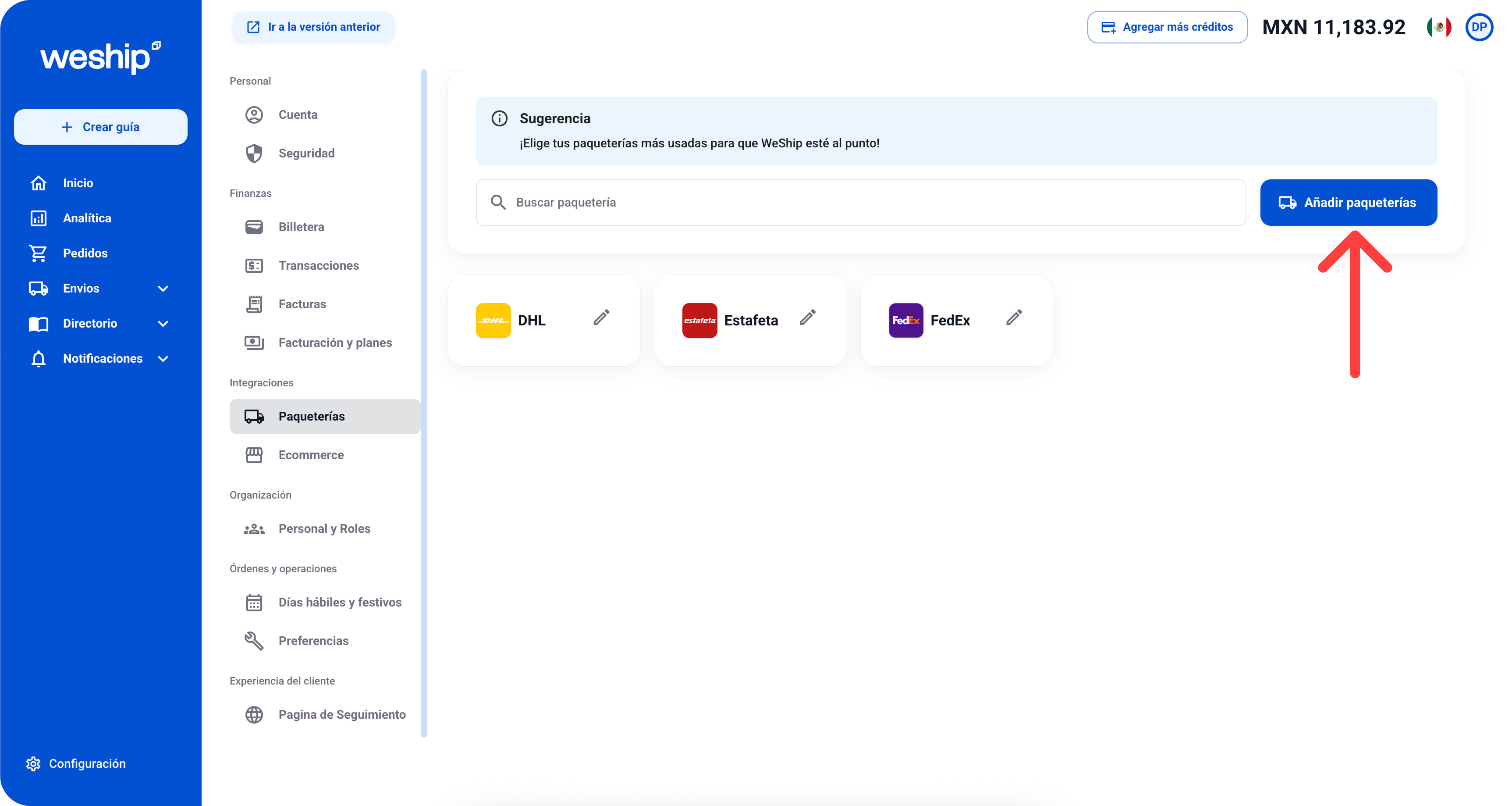The height and width of the screenshot is (806, 1512).
Task: Click the Mexico flag country icon
Action: click(x=1439, y=27)
